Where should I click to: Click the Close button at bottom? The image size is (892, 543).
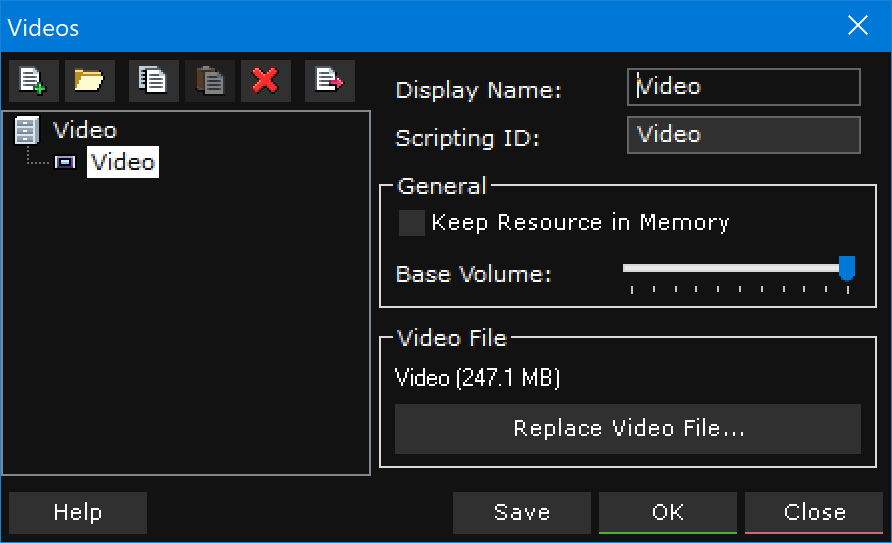tap(814, 513)
